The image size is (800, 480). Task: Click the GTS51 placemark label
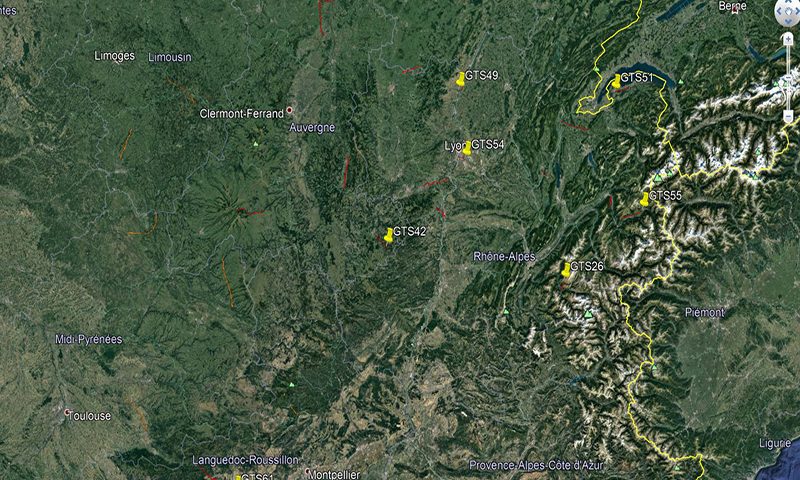[x=637, y=78]
